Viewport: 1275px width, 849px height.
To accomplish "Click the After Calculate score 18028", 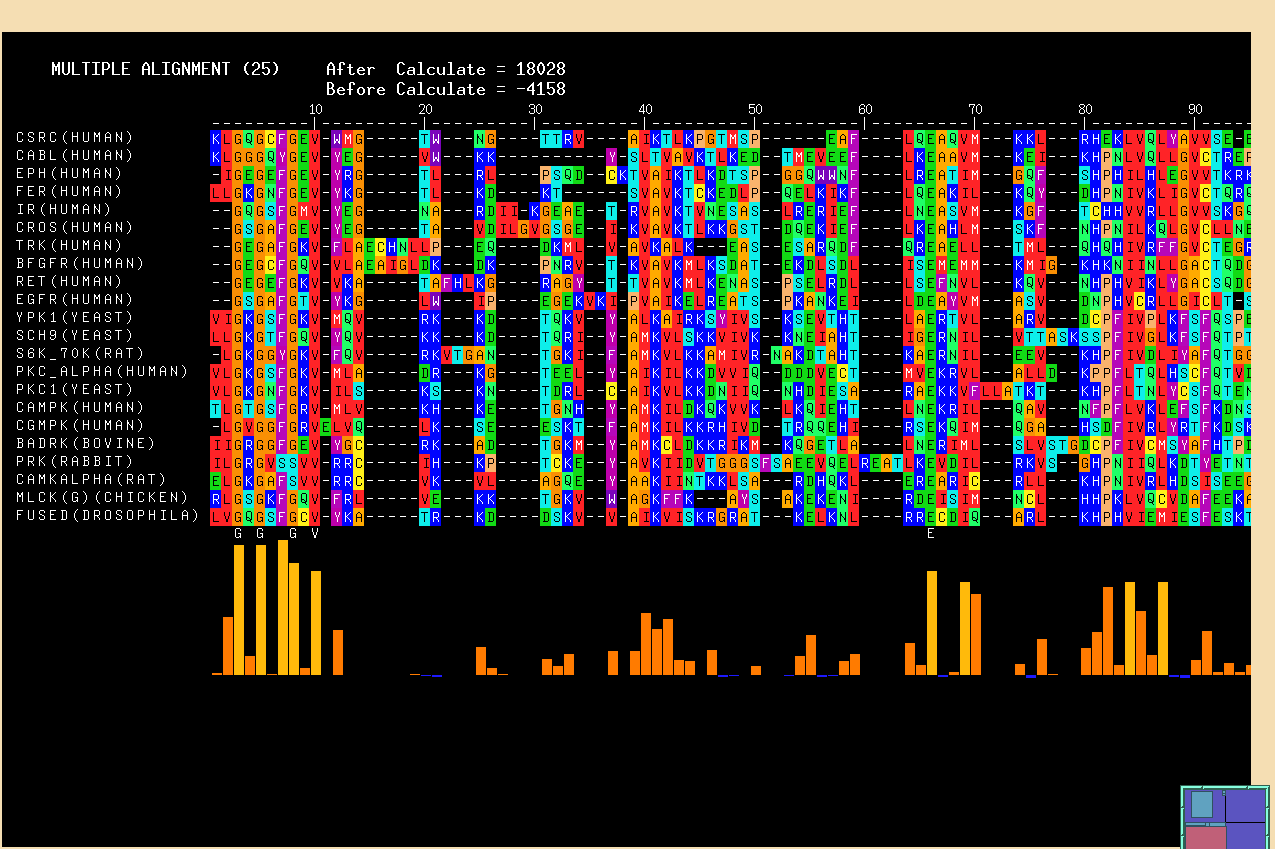I will pyautogui.click(x=540, y=69).
